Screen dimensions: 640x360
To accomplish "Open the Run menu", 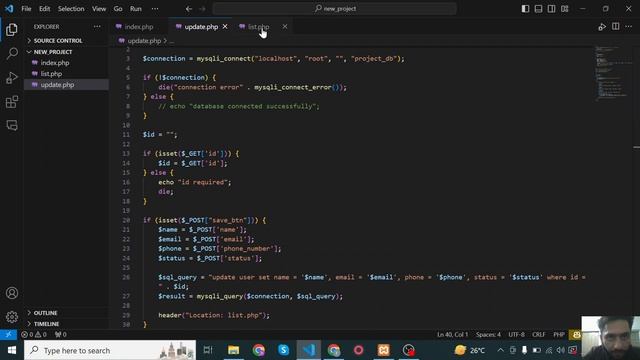I will (136, 9).
